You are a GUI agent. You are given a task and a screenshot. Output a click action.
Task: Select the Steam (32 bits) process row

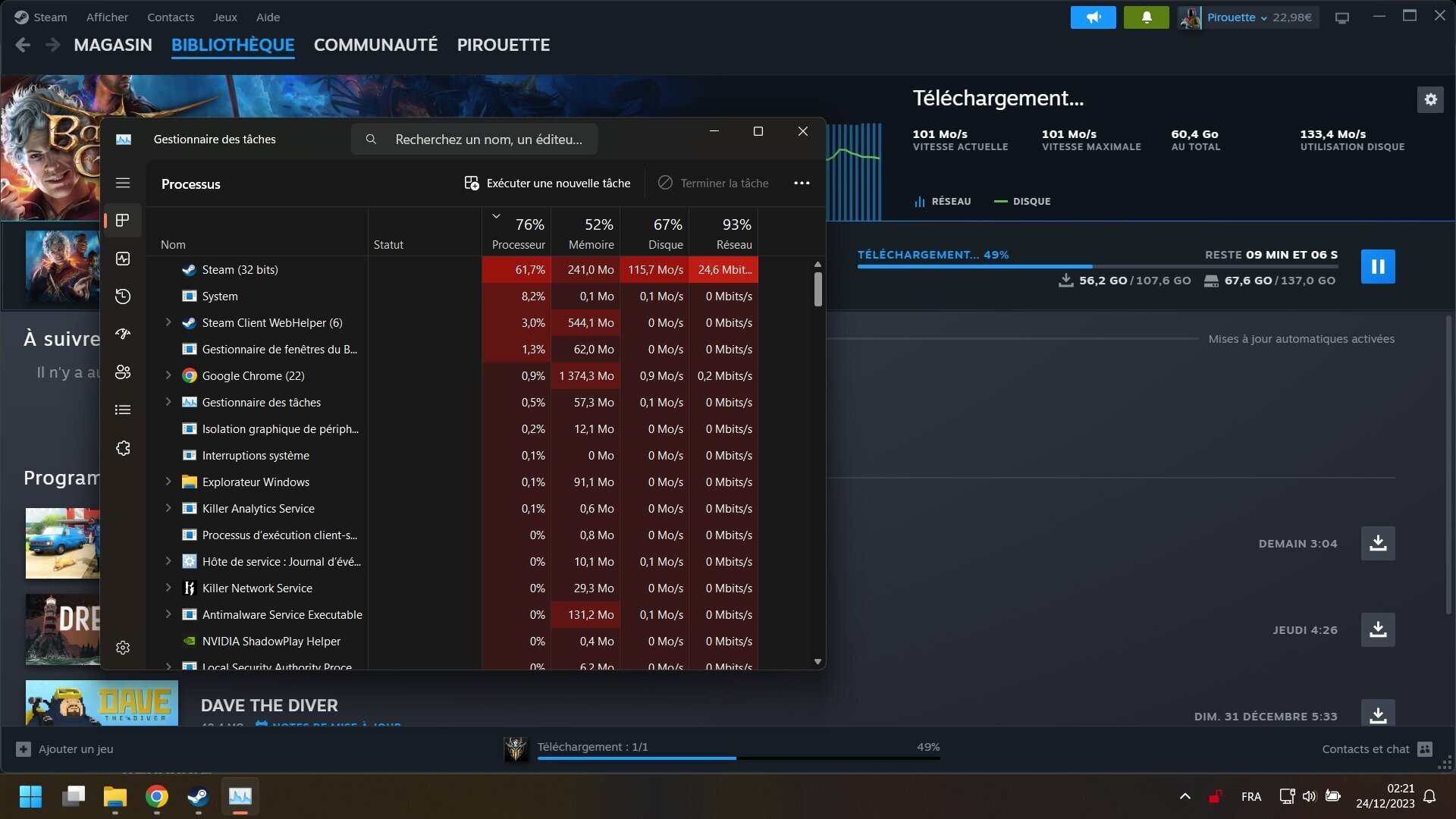point(453,269)
